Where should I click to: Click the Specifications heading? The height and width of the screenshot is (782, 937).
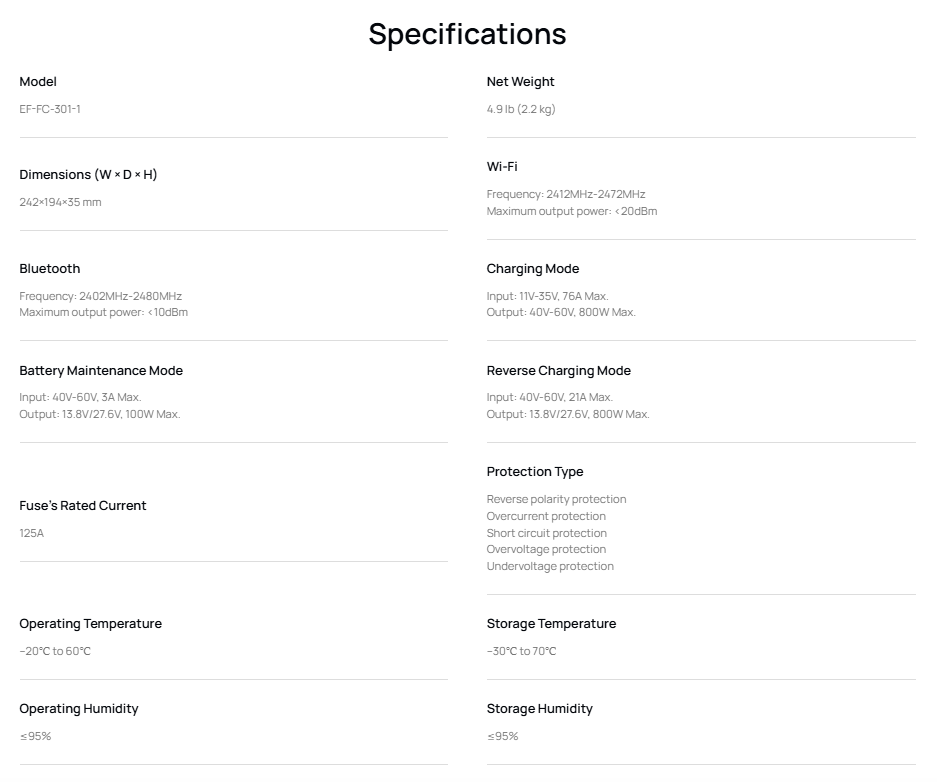[x=467, y=34]
